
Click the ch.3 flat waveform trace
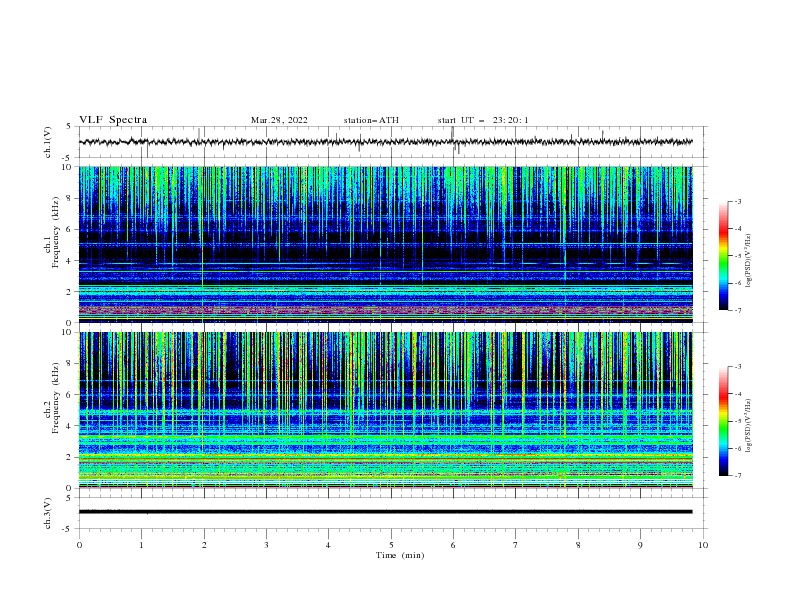[386, 512]
